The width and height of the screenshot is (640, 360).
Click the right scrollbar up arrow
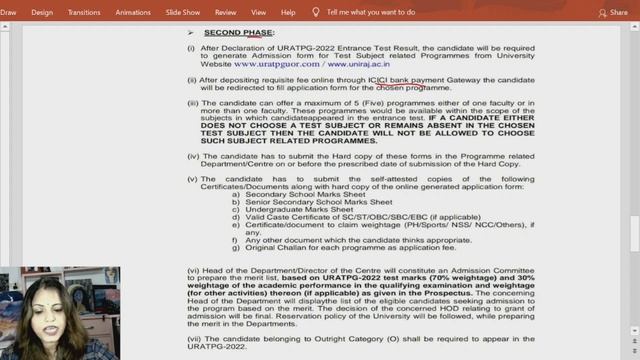tap(635, 27)
